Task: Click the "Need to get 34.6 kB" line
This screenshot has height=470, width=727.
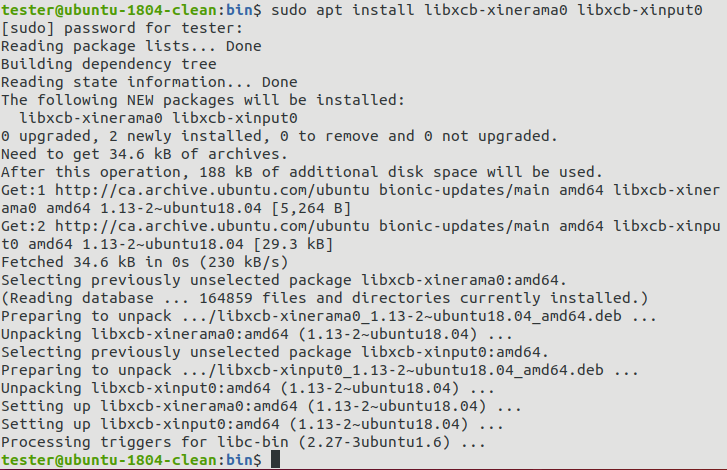Action: (x=144, y=154)
